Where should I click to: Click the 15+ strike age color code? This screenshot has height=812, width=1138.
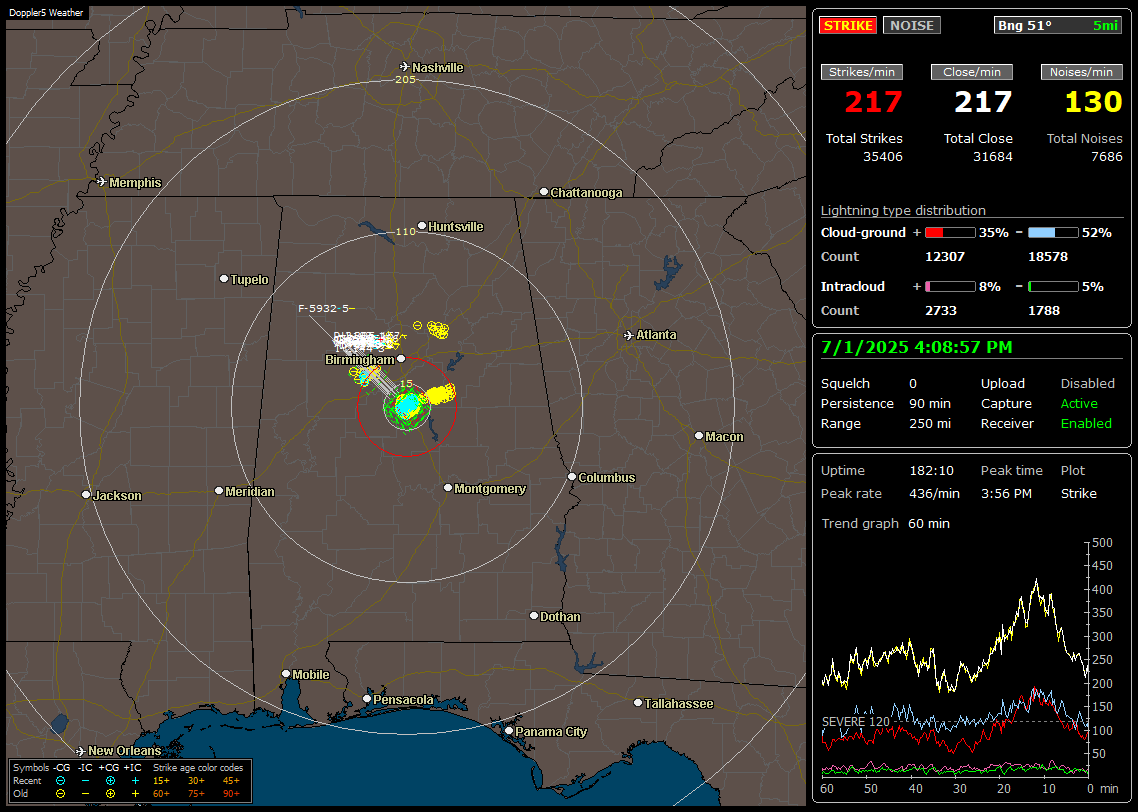[161, 781]
